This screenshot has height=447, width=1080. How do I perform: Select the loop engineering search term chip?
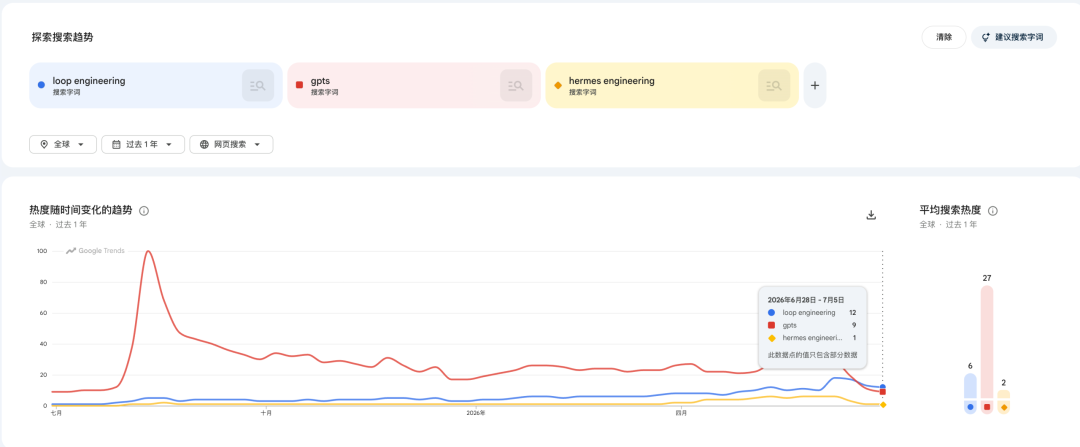click(156, 85)
